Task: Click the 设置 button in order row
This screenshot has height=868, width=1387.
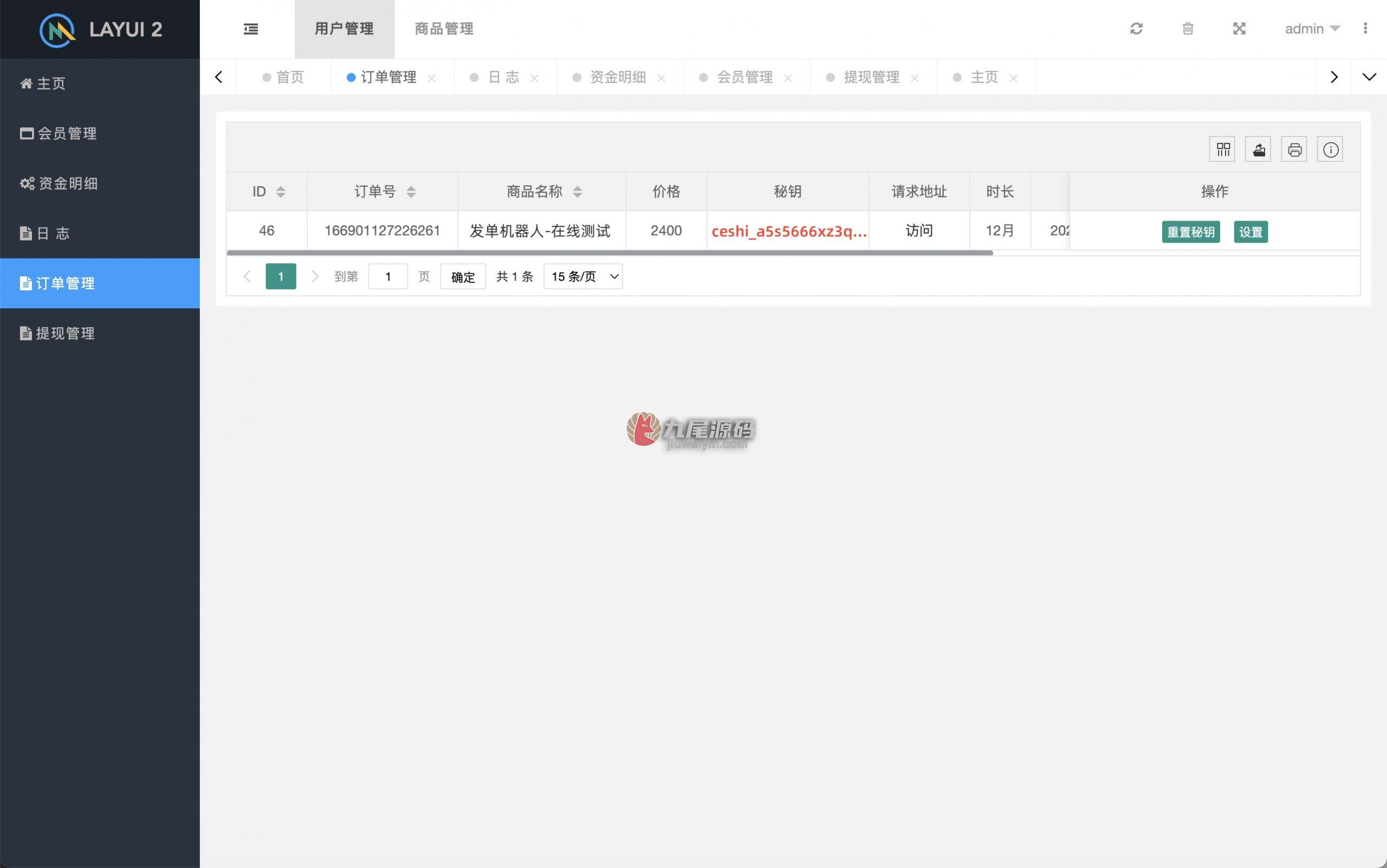Action: pos(1251,232)
